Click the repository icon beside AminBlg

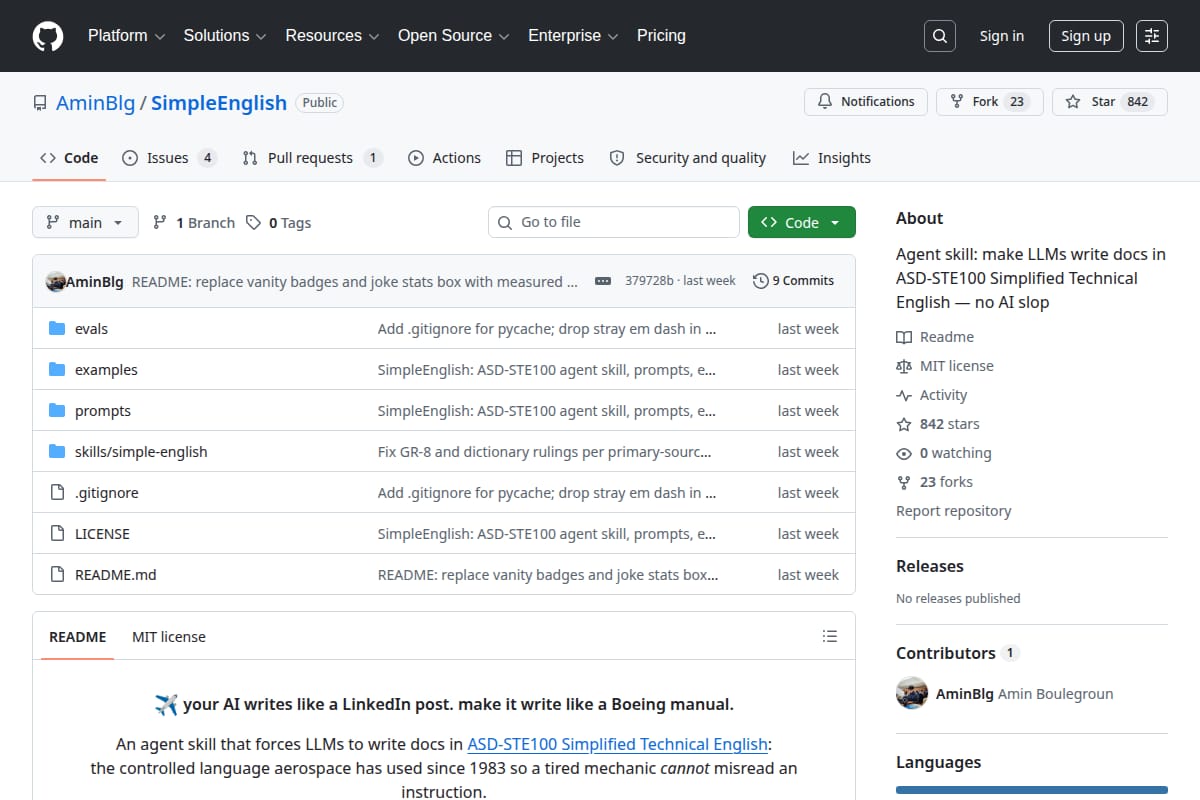(40, 103)
